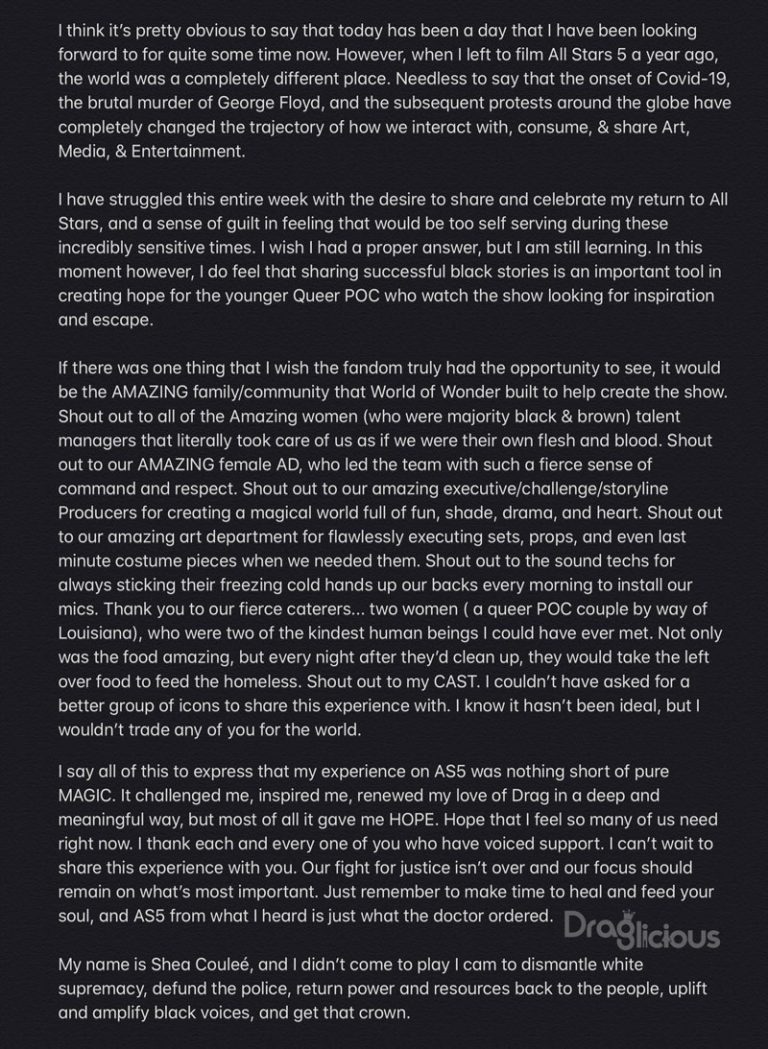Click the word mics starting a line

click(x=78, y=609)
